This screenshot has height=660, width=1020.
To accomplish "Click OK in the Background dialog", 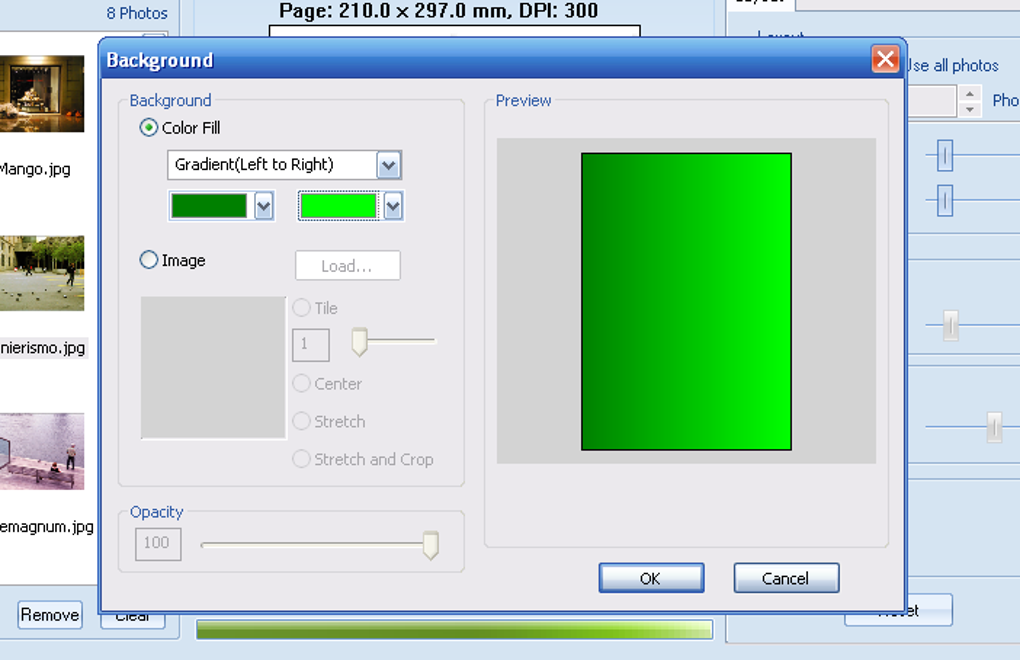I will tap(651, 578).
